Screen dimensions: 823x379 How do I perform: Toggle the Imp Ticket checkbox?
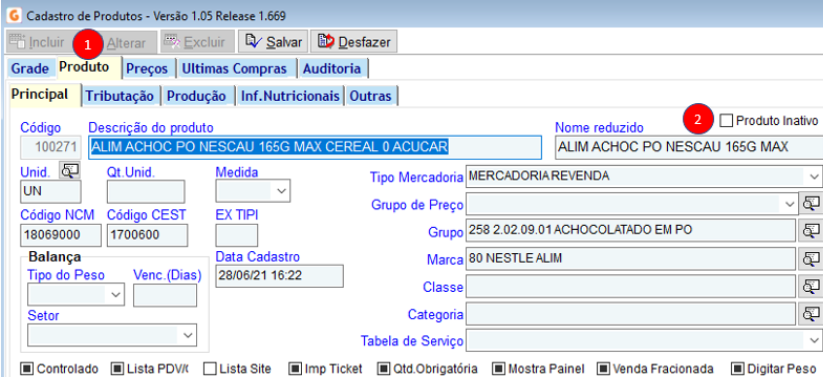click(296, 369)
